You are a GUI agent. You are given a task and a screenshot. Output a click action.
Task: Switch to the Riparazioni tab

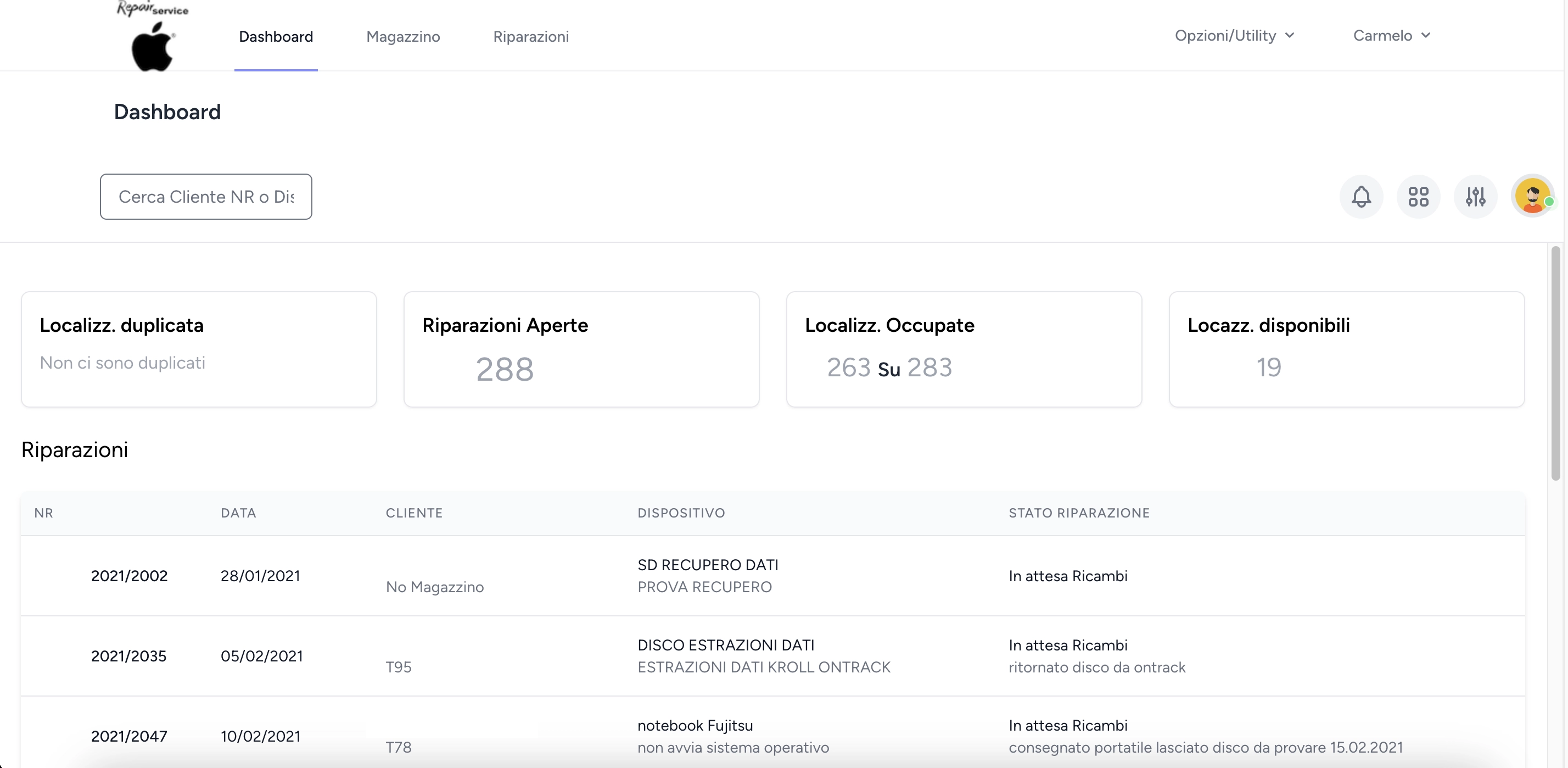click(x=531, y=37)
